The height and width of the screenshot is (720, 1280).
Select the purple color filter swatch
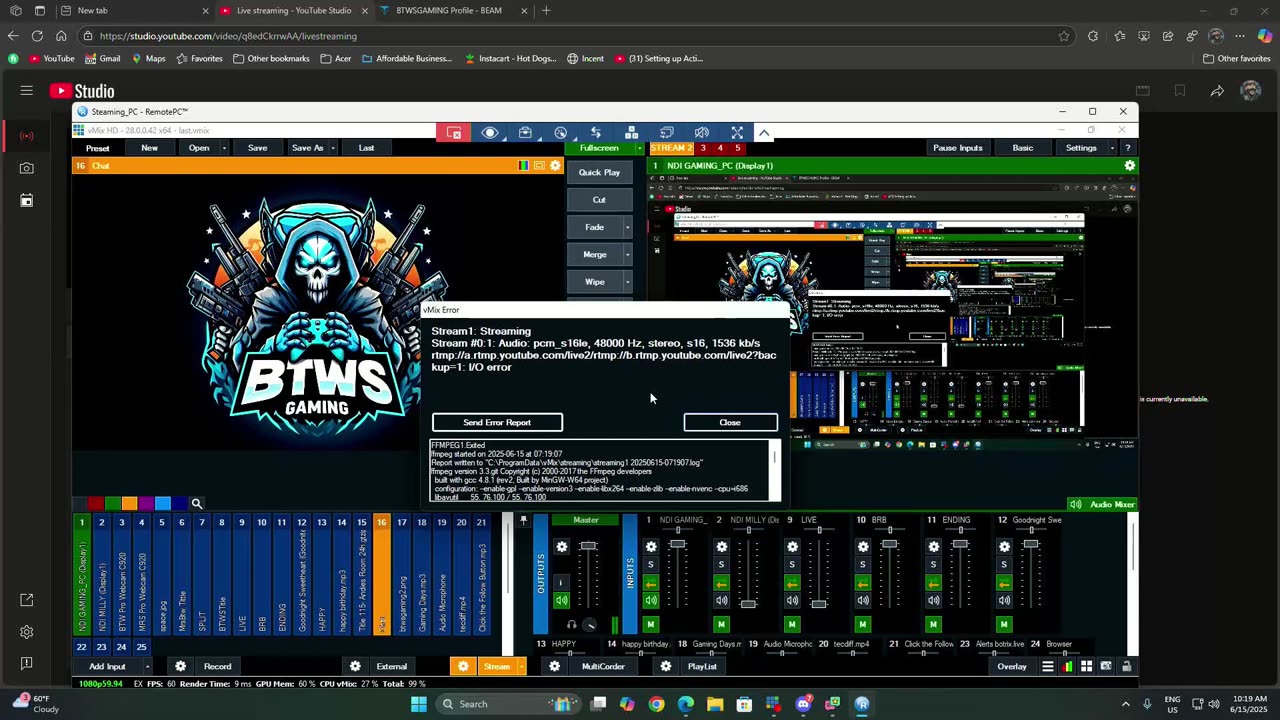click(146, 504)
